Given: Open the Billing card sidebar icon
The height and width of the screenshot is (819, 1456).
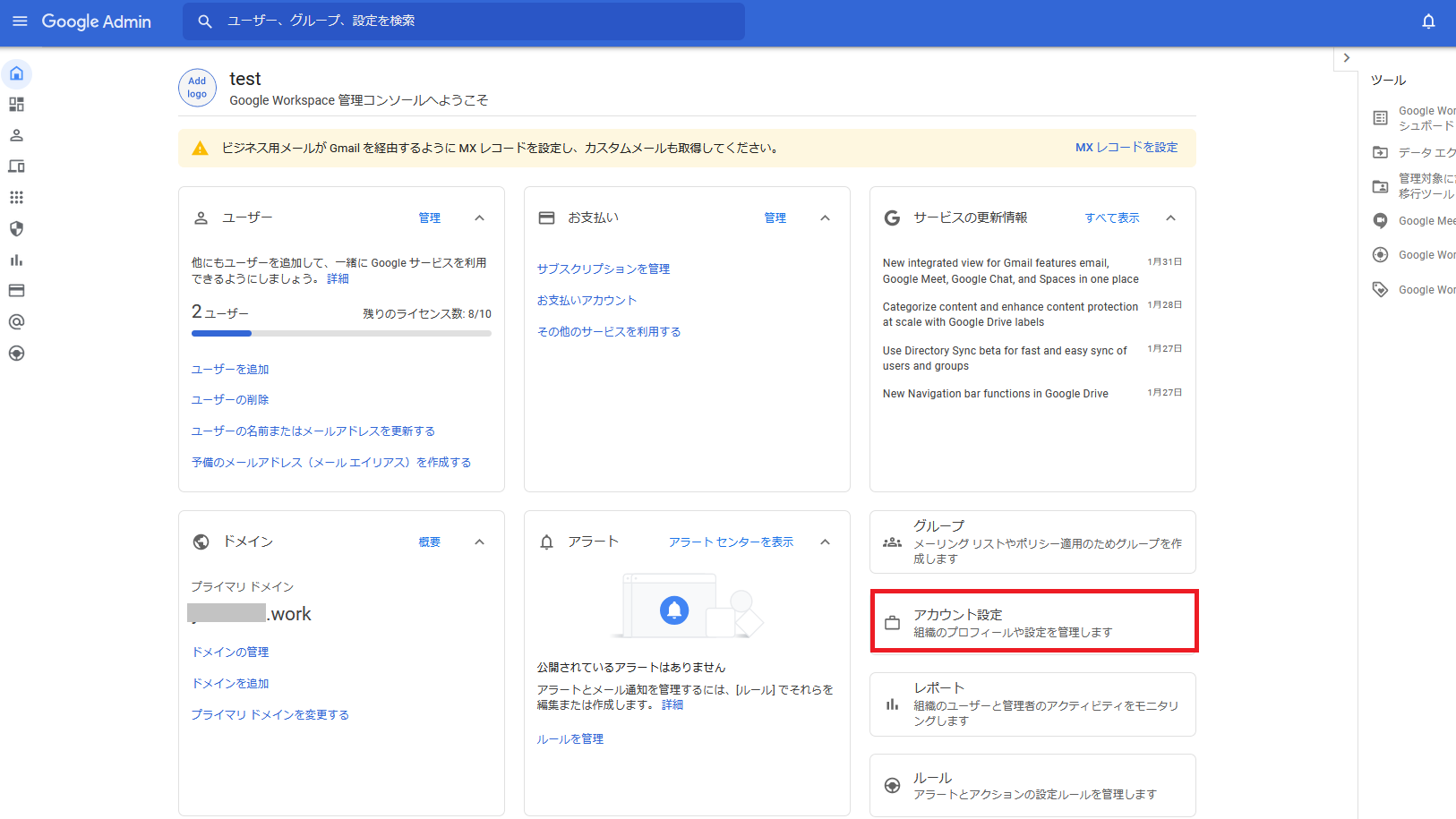Looking at the screenshot, I should (16, 291).
